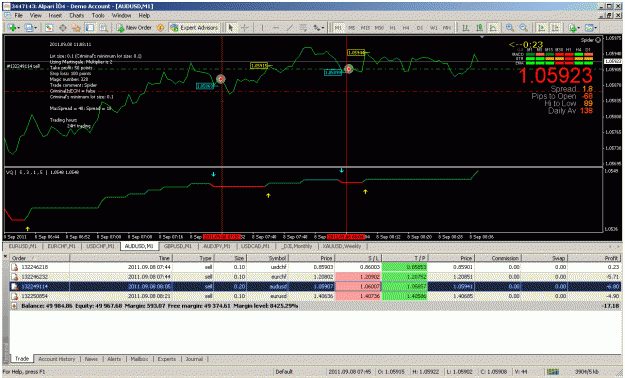Open the Journal terminal tab

tap(194, 359)
